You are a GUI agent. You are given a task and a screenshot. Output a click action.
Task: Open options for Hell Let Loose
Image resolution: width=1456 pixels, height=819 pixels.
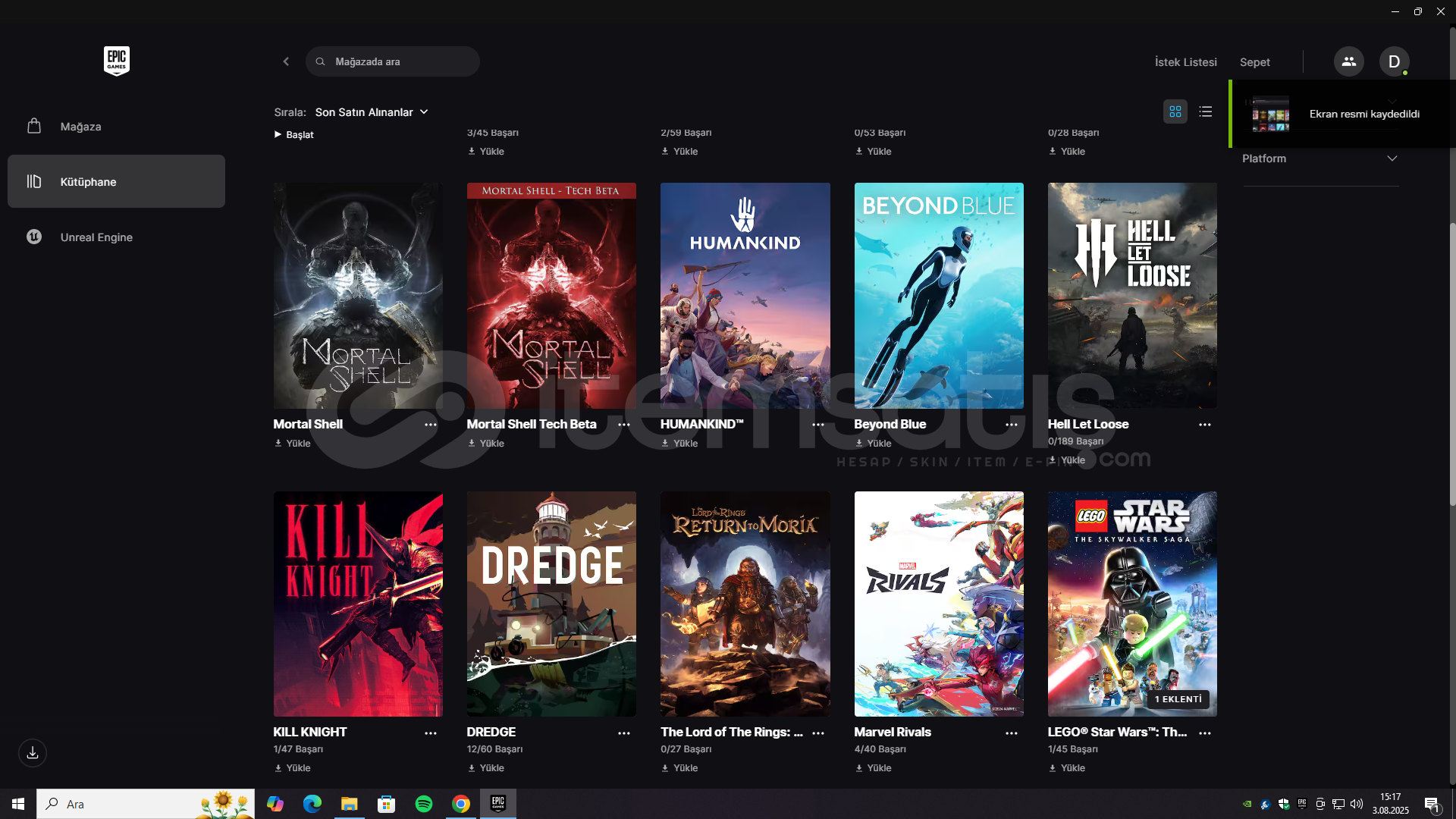point(1205,425)
